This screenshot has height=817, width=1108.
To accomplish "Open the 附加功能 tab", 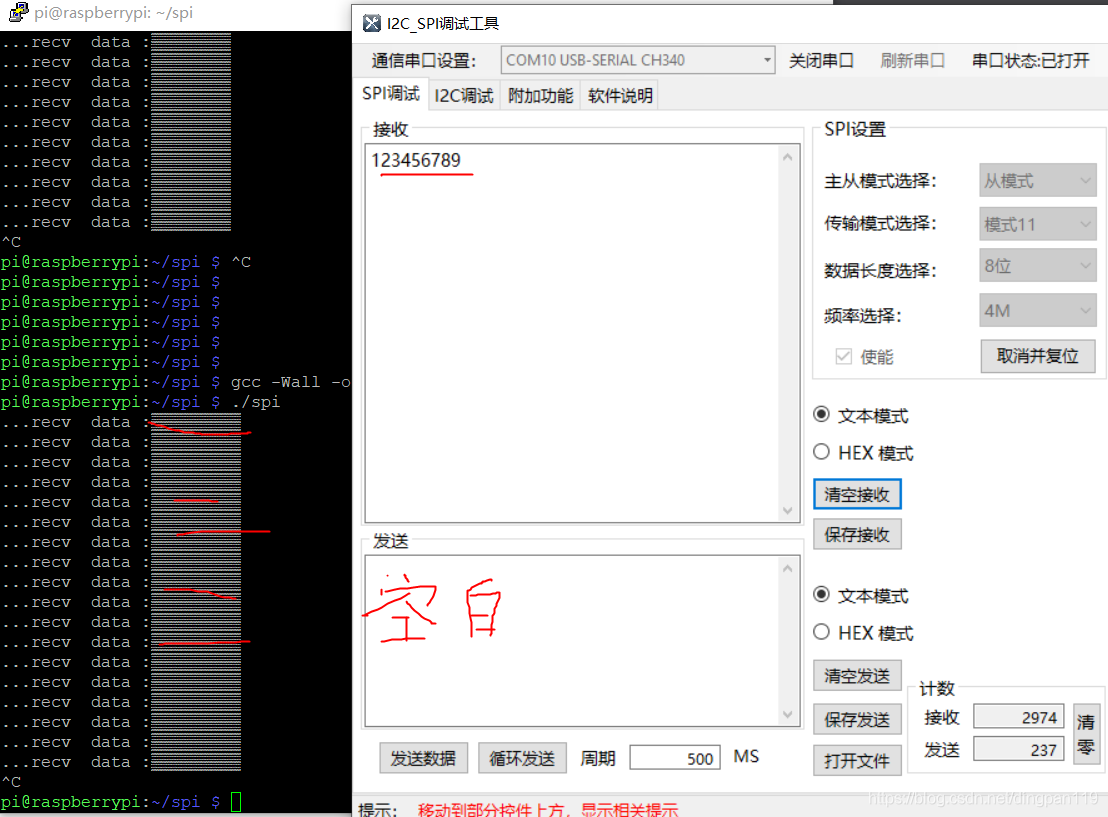I will coord(540,94).
